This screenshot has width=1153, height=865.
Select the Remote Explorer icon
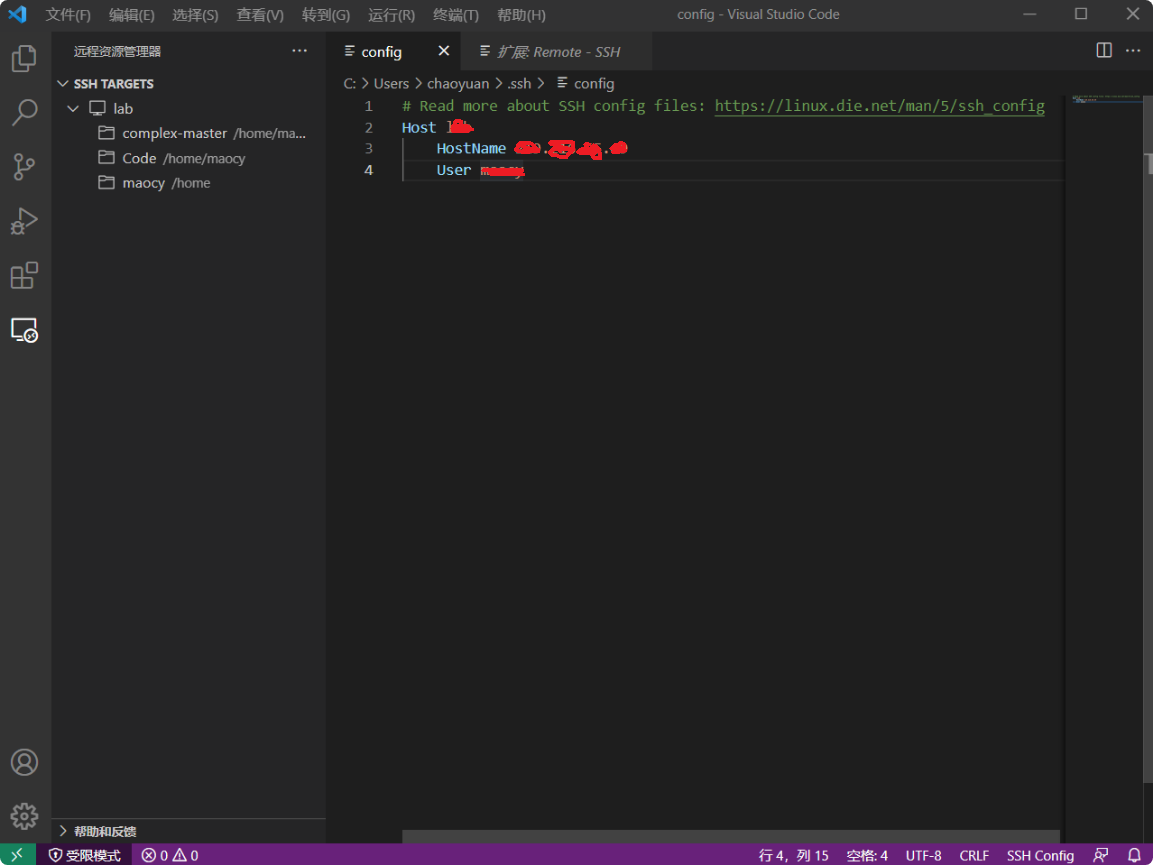pyautogui.click(x=24, y=330)
